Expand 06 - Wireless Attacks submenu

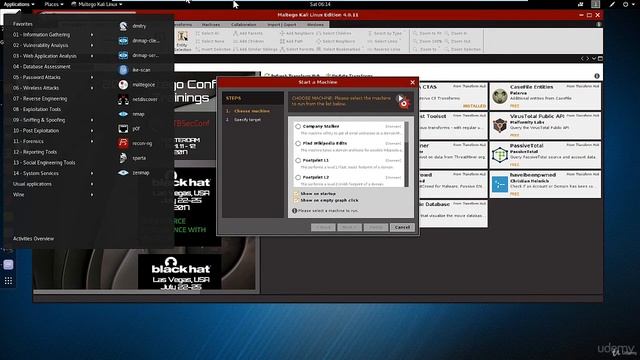tap(53, 88)
